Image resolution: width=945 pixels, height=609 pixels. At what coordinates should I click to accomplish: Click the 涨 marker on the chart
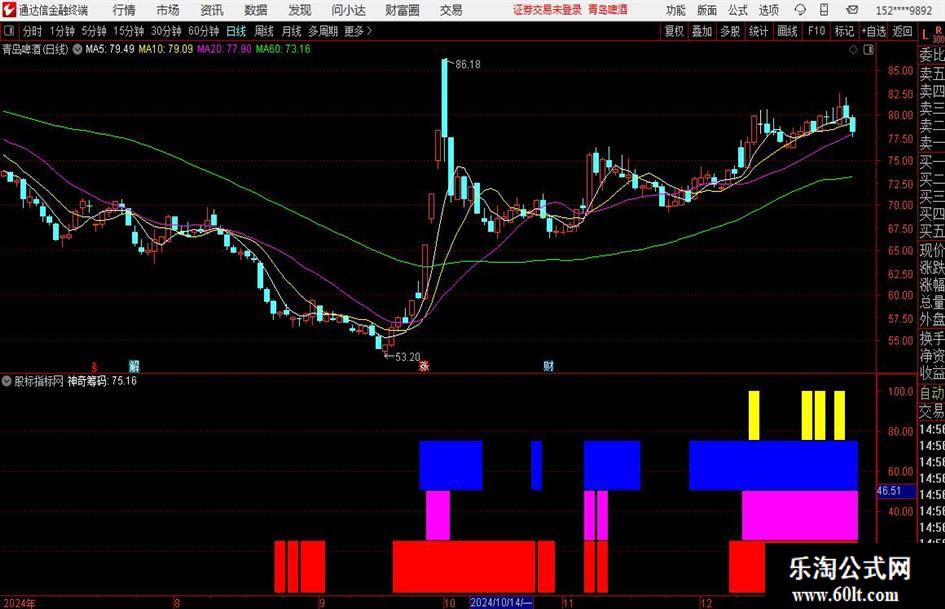[x=424, y=365]
